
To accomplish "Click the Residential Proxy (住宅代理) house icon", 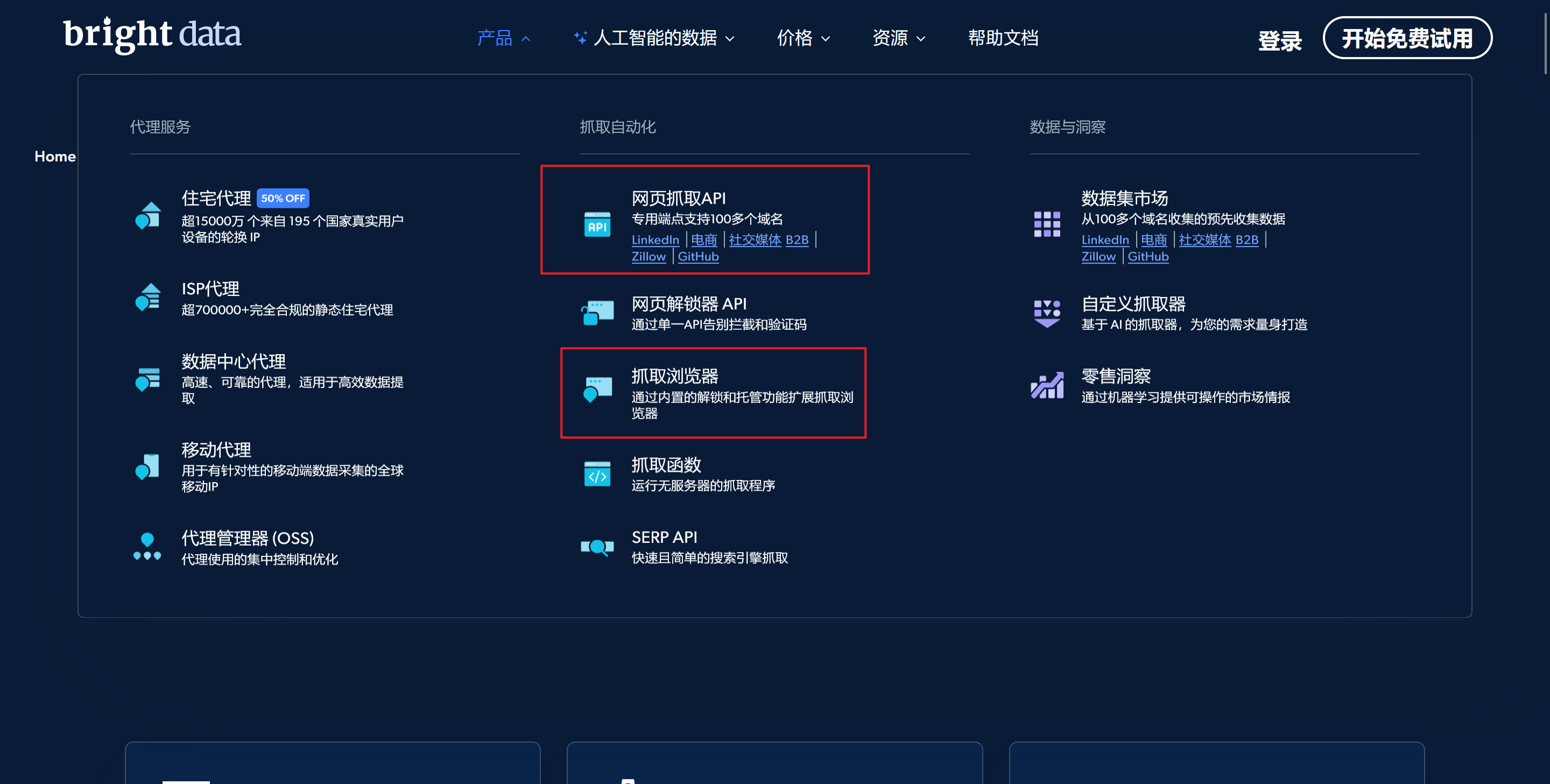I will pyautogui.click(x=148, y=215).
